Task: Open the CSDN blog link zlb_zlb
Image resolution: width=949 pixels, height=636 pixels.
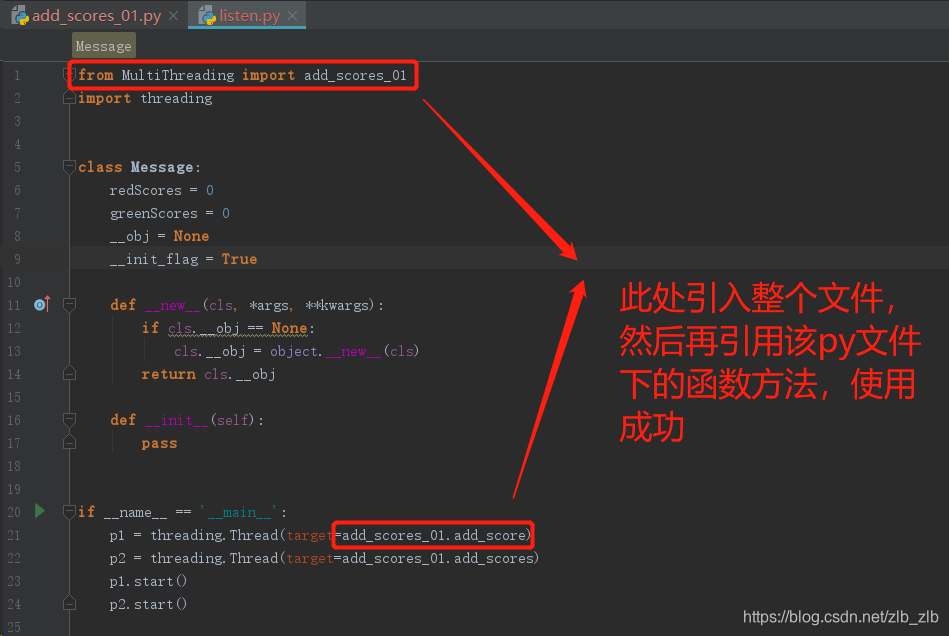Action: (x=838, y=618)
